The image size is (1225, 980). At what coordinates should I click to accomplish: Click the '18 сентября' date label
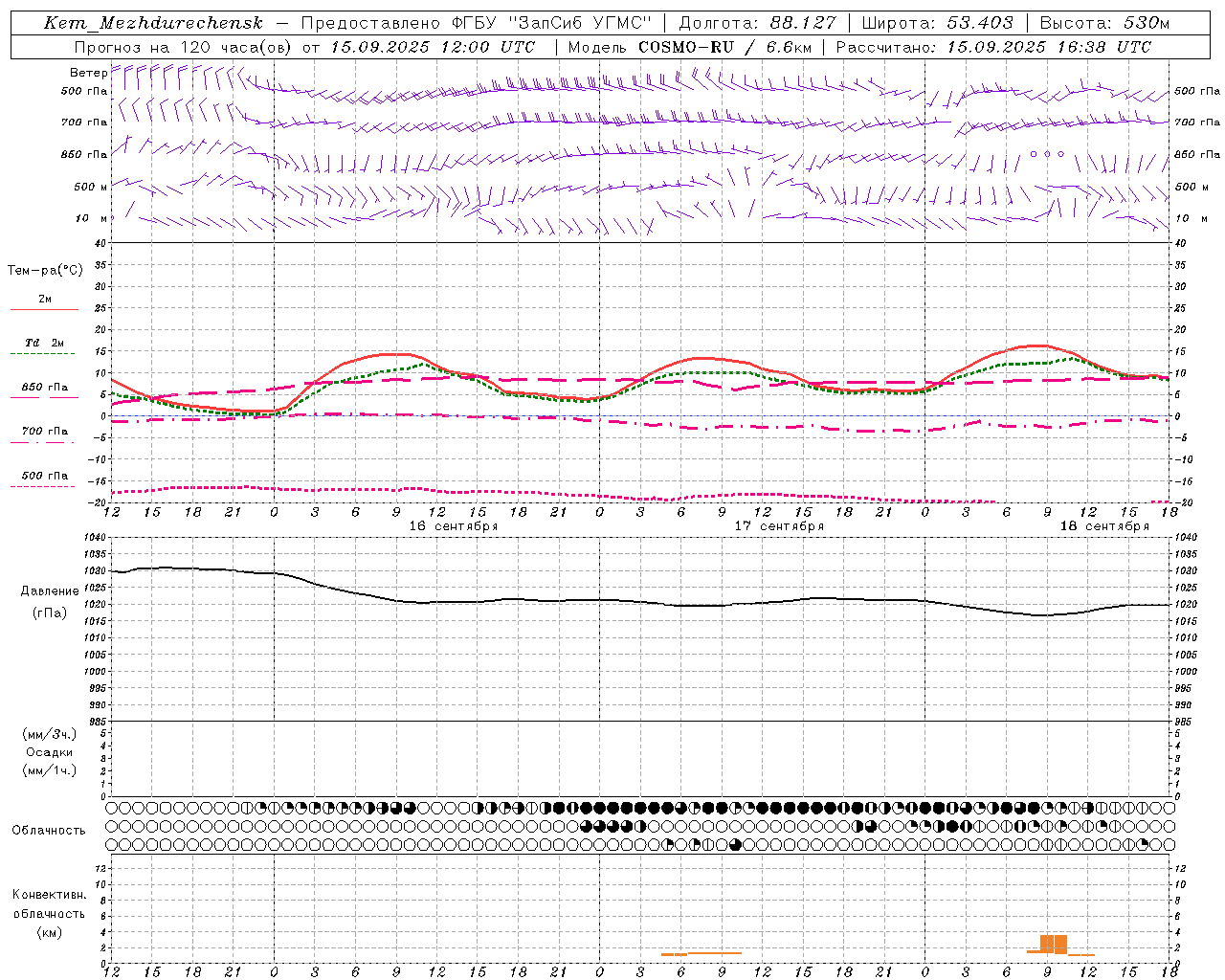pos(1104,526)
